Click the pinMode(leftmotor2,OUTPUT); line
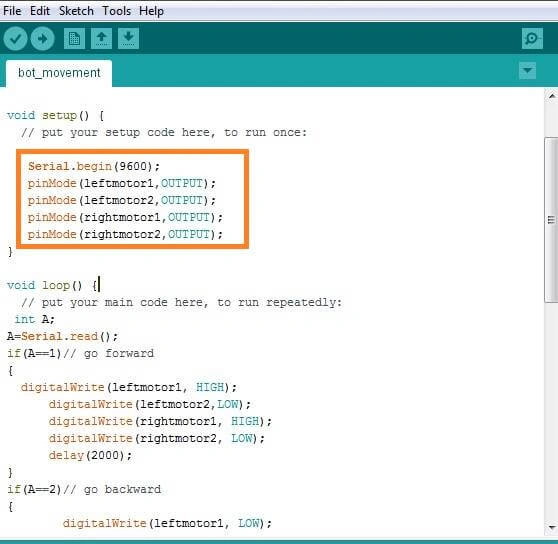The height and width of the screenshot is (544, 558). coord(122,200)
